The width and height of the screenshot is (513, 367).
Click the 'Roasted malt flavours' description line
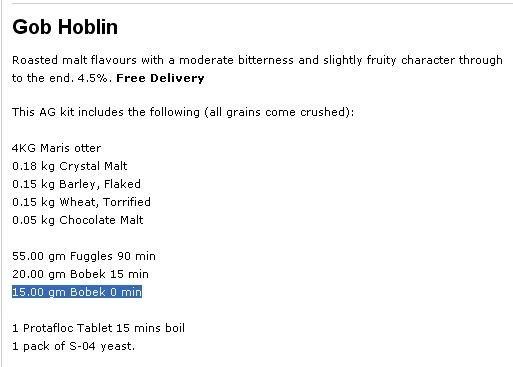257,60
